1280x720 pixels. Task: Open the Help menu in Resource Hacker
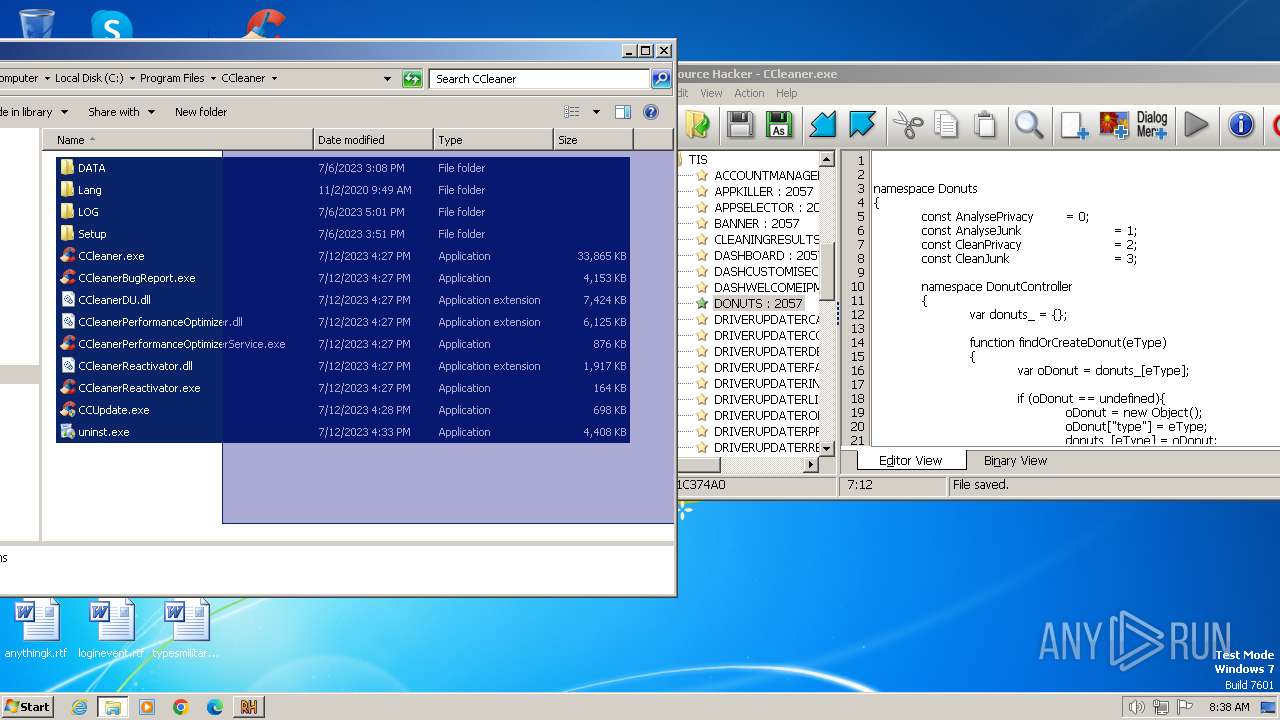(x=787, y=93)
